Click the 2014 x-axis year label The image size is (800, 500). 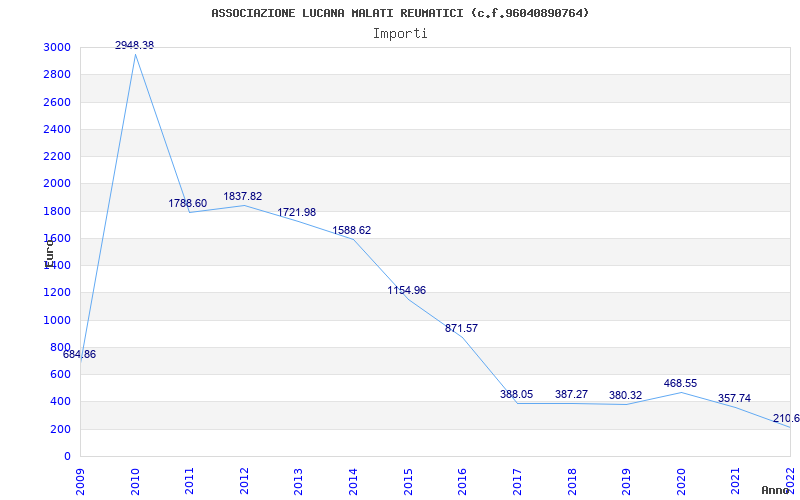coord(353,481)
